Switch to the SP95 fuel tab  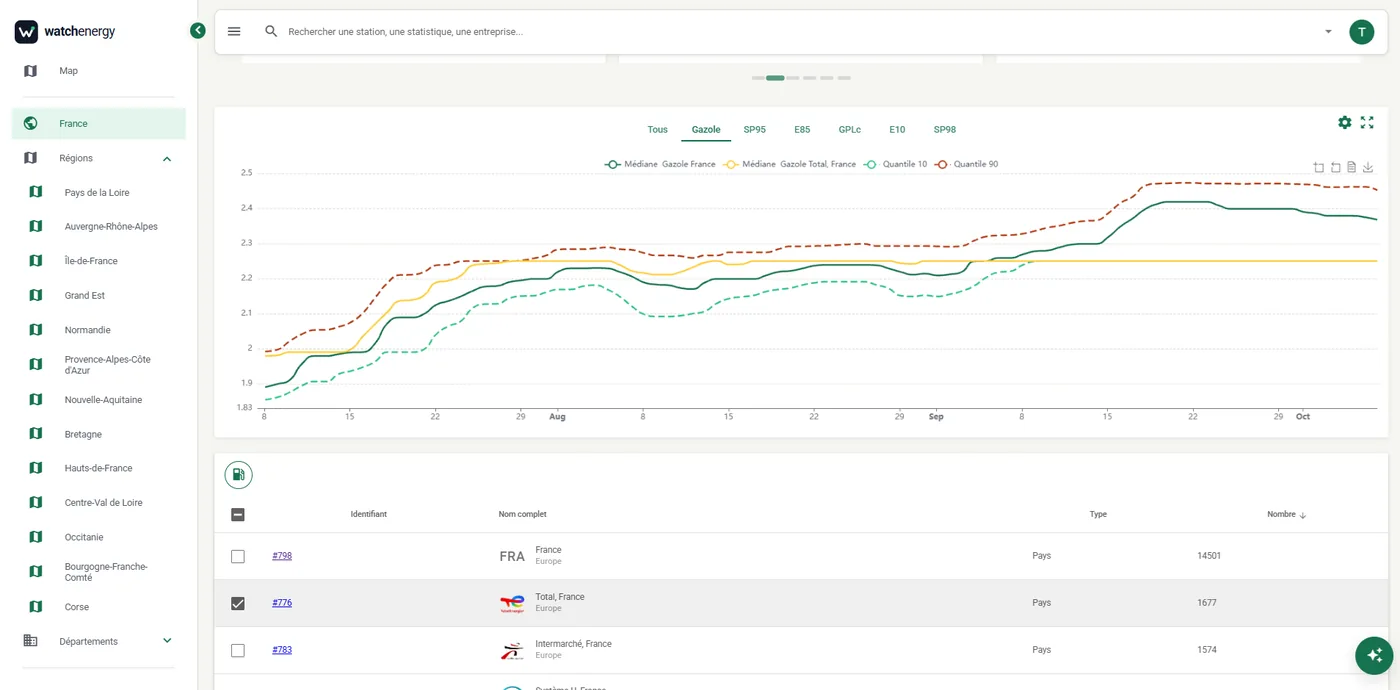tap(754, 130)
